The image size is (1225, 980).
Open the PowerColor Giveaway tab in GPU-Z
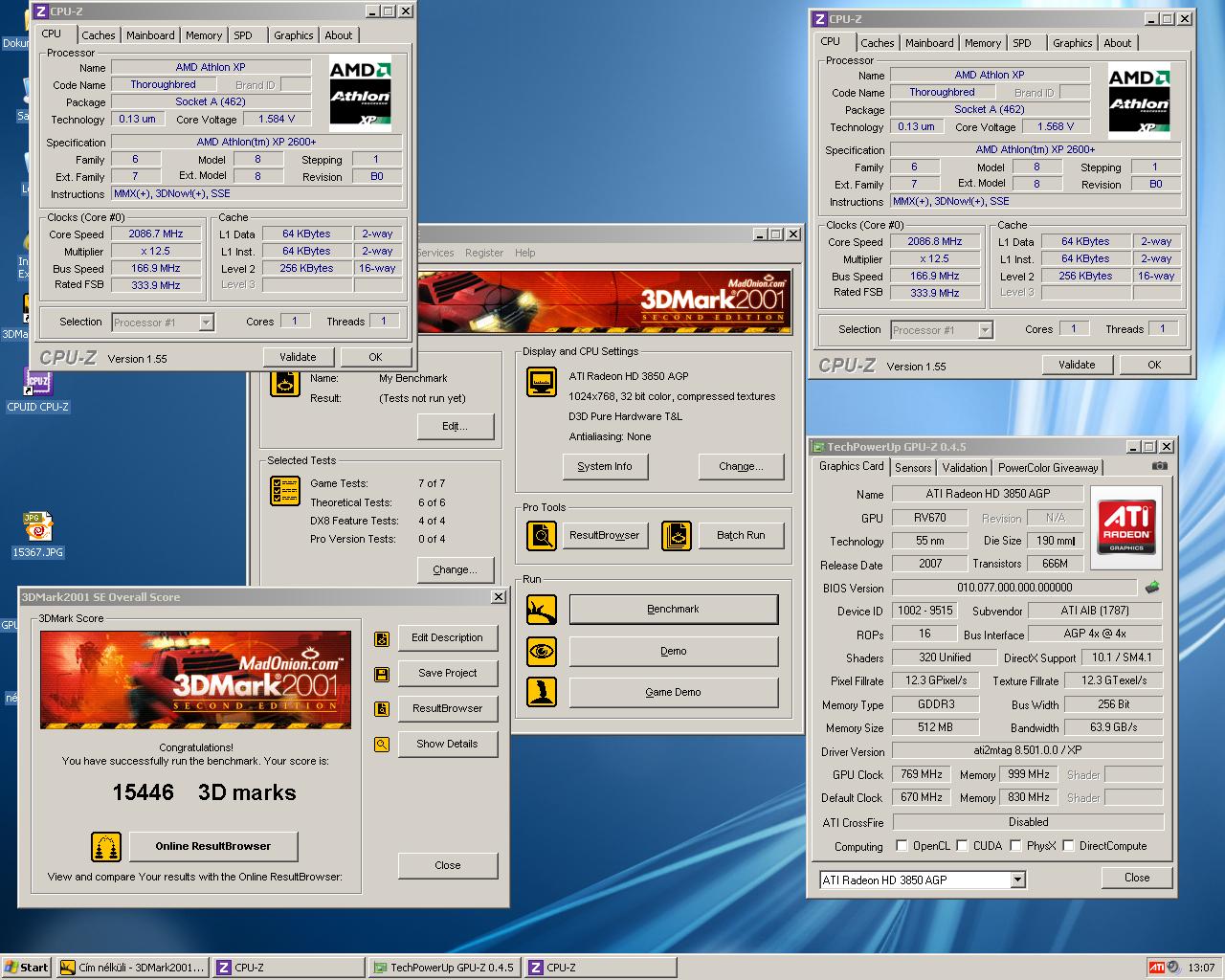coord(1048,468)
